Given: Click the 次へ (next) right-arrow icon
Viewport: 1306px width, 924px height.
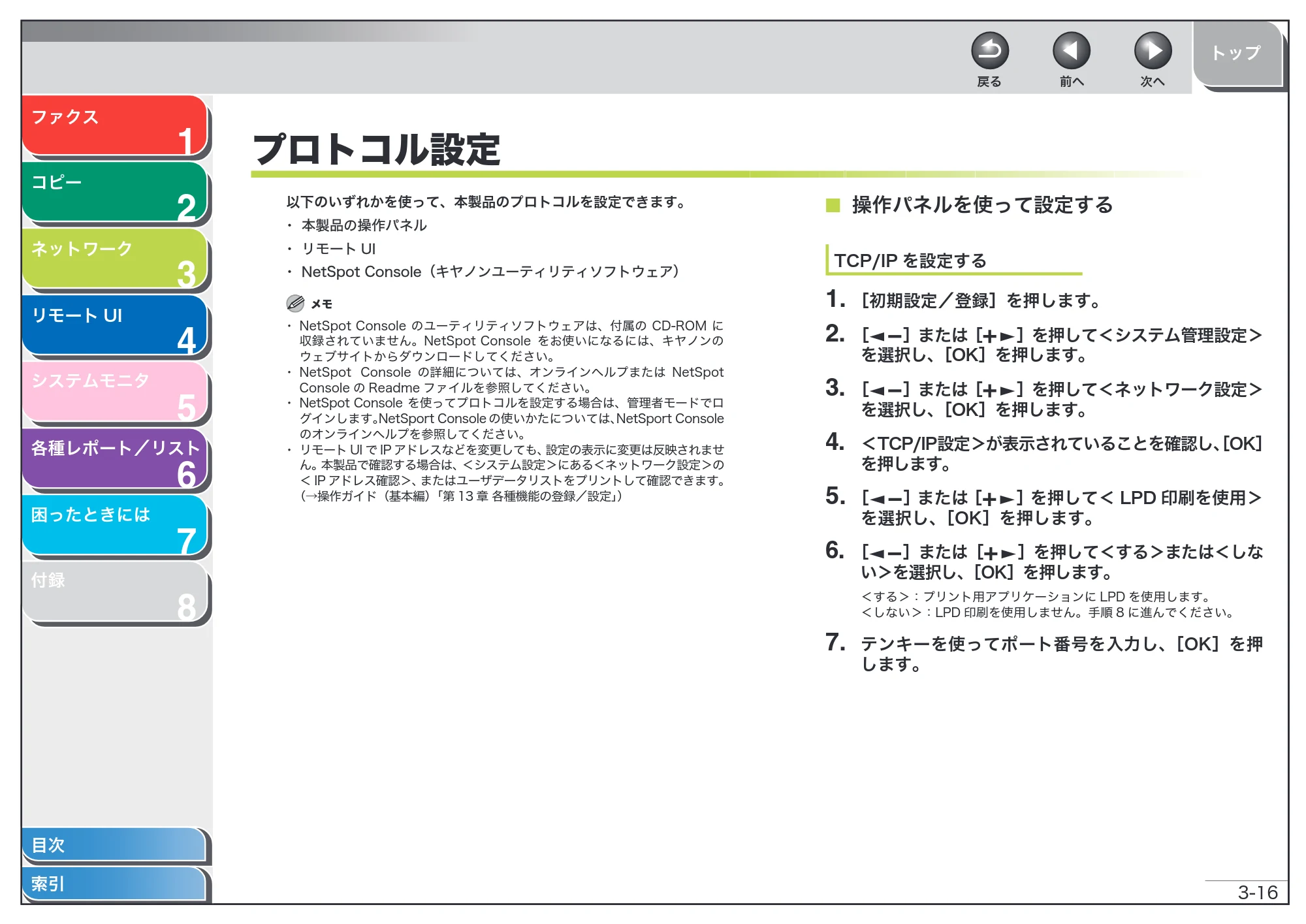Looking at the screenshot, I should coord(1153,51).
